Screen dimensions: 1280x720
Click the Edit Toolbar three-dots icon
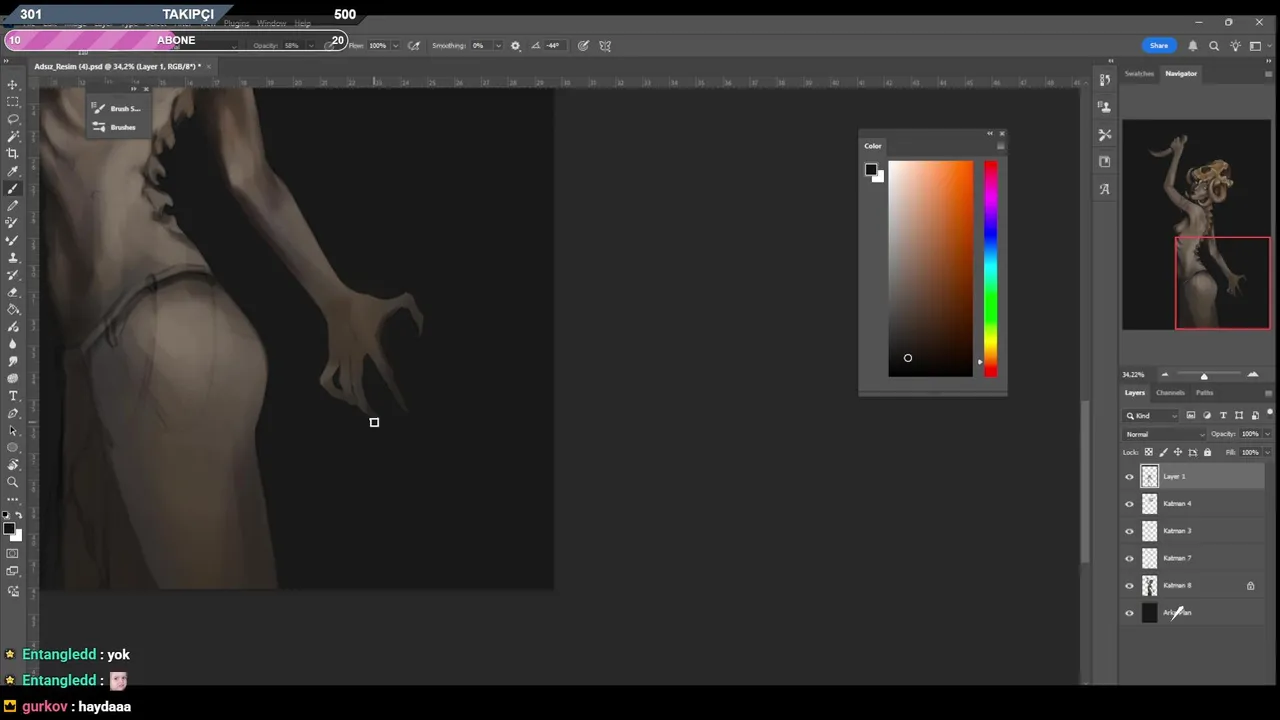13,498
